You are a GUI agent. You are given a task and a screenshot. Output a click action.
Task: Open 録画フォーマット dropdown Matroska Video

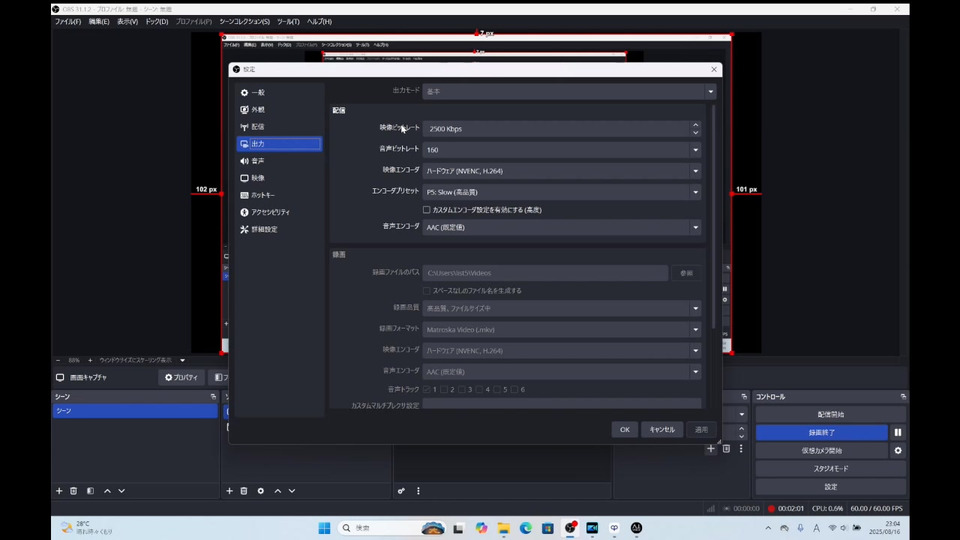point(561,329)
